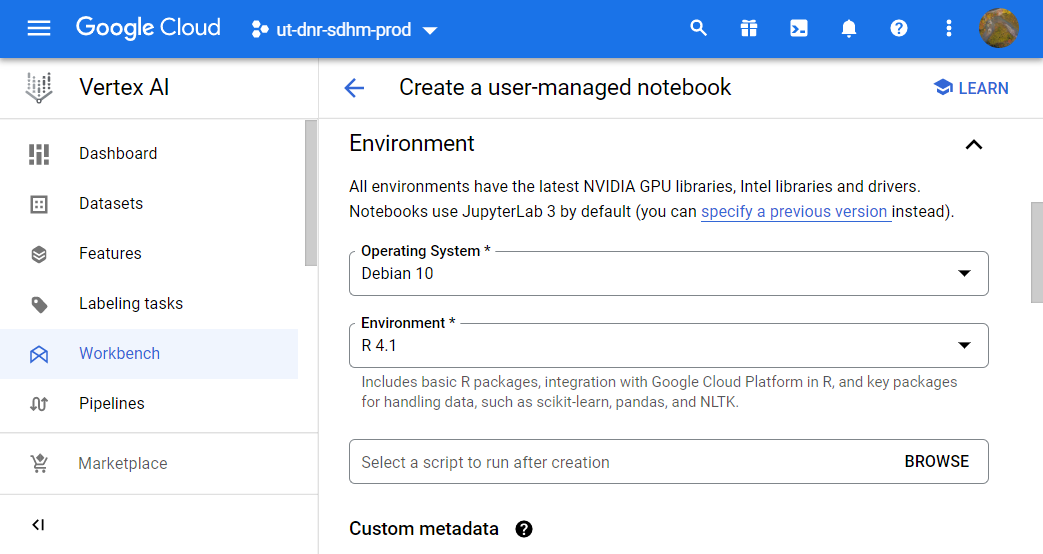
Task: Open the gift free trial icon
Action: (749, 28)
